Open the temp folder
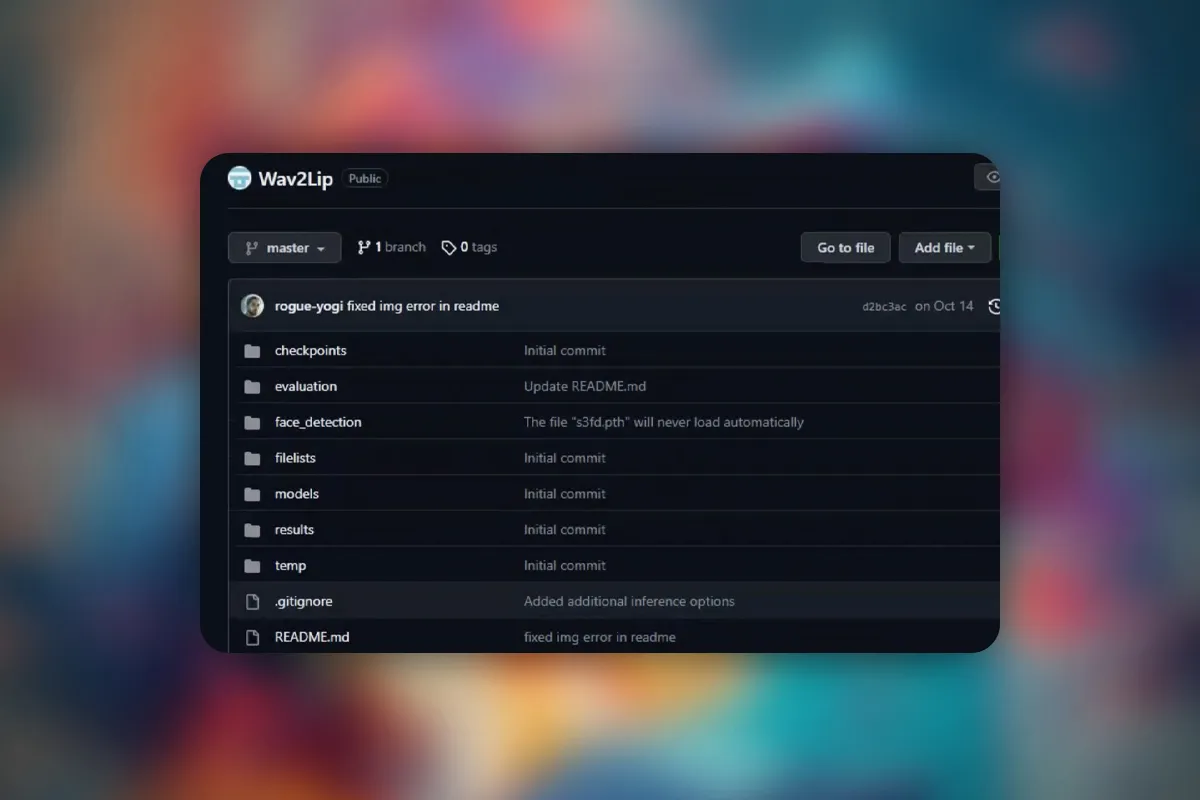The image size is (1200, 800). (291, 566)
